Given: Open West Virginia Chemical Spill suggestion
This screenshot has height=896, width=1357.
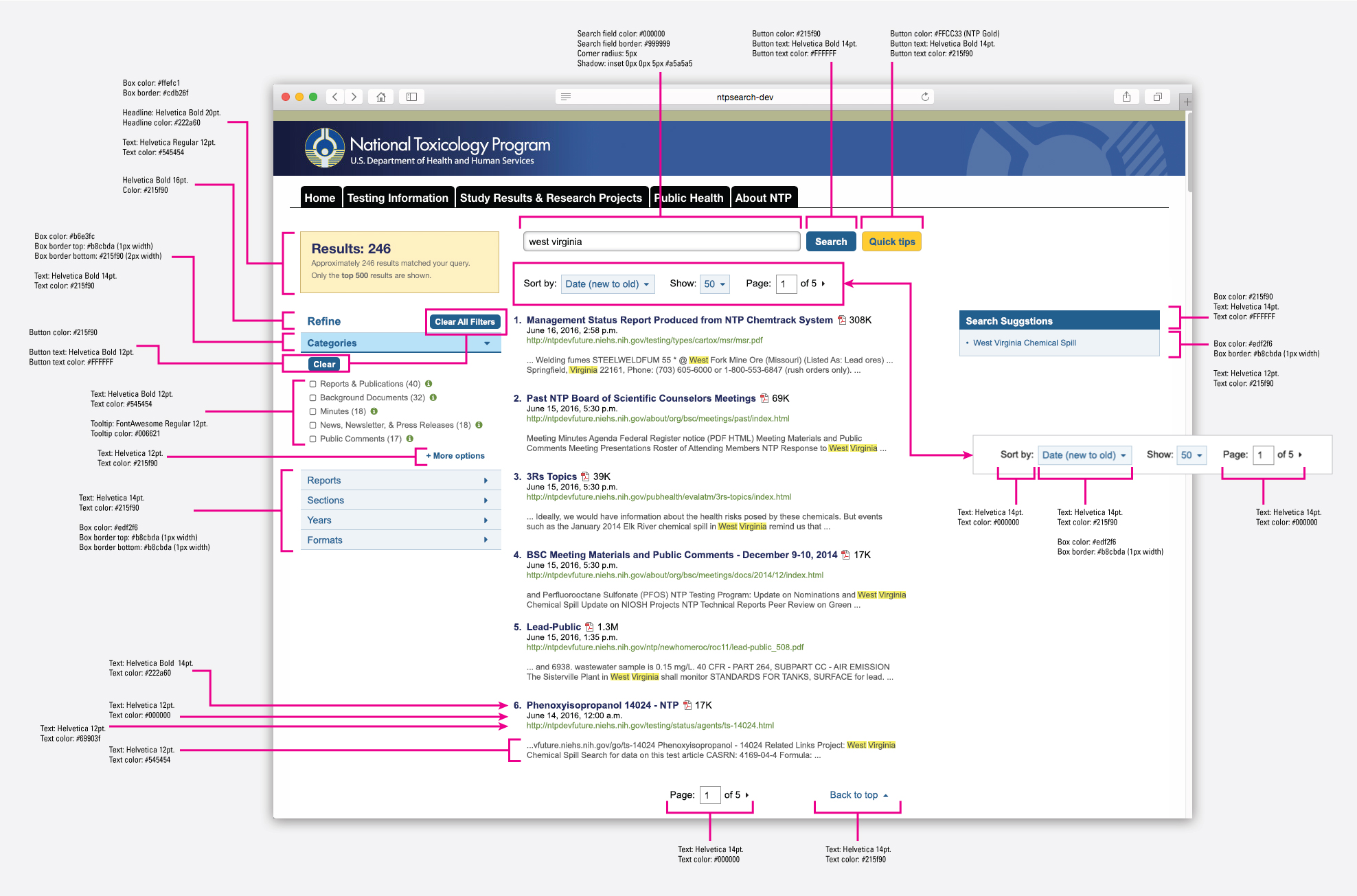Looking at the screenshot, I should tap(1024, 343).
